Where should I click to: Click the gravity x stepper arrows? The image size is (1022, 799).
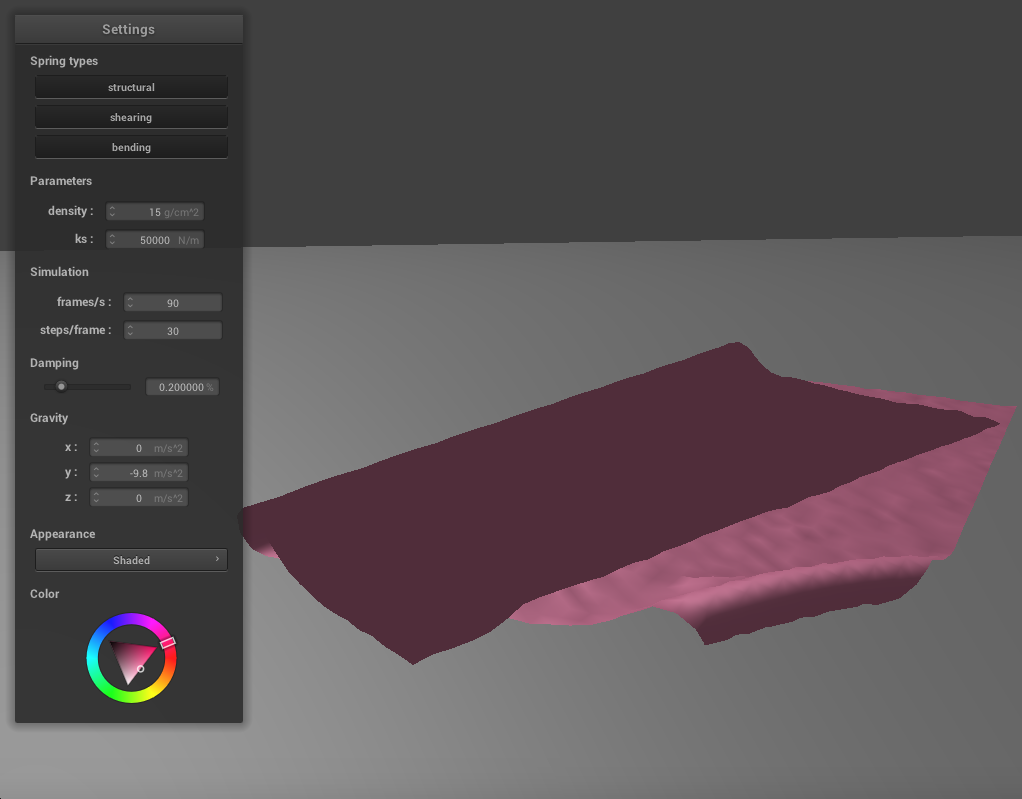coord(97,448)
